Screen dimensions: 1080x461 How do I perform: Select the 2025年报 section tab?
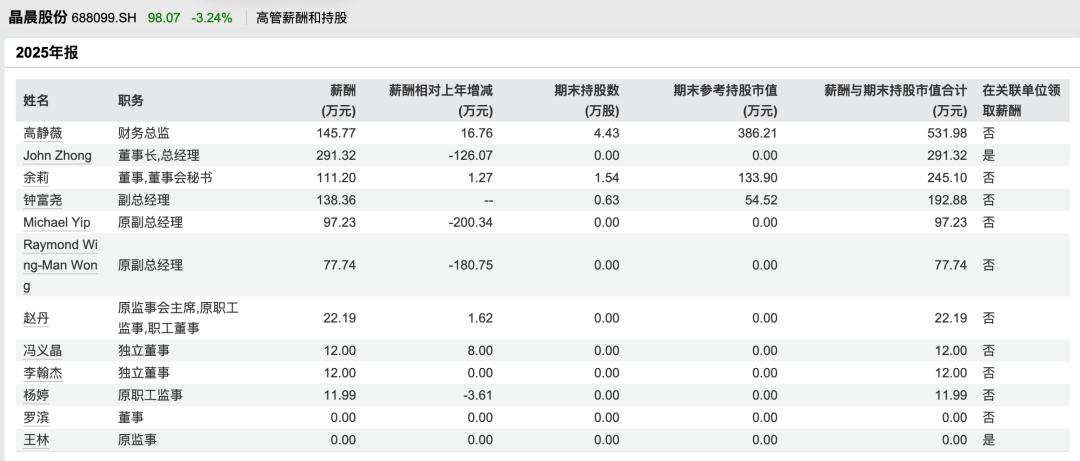pyautogui.click(x=47, y=54)
